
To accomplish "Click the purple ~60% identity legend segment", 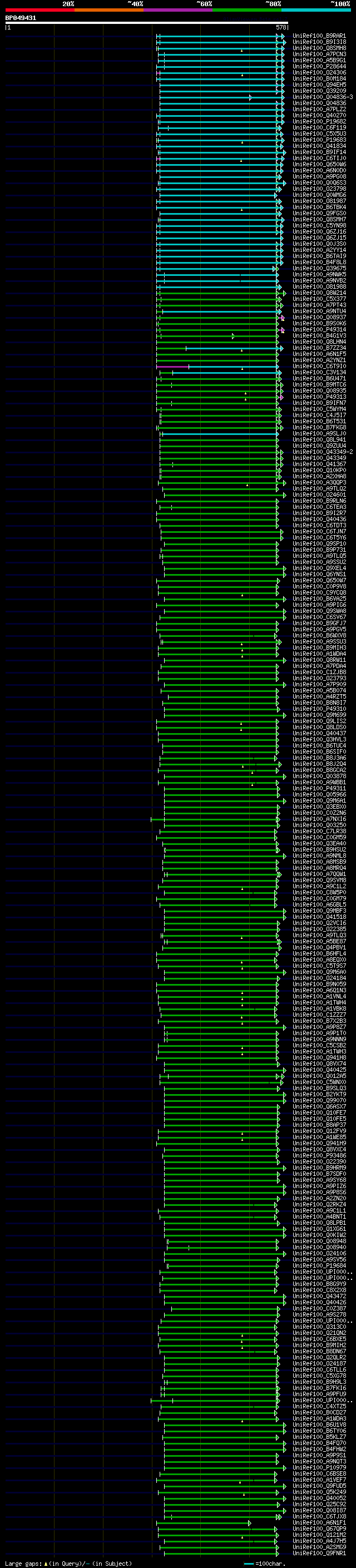I will (x=177, y=10).
